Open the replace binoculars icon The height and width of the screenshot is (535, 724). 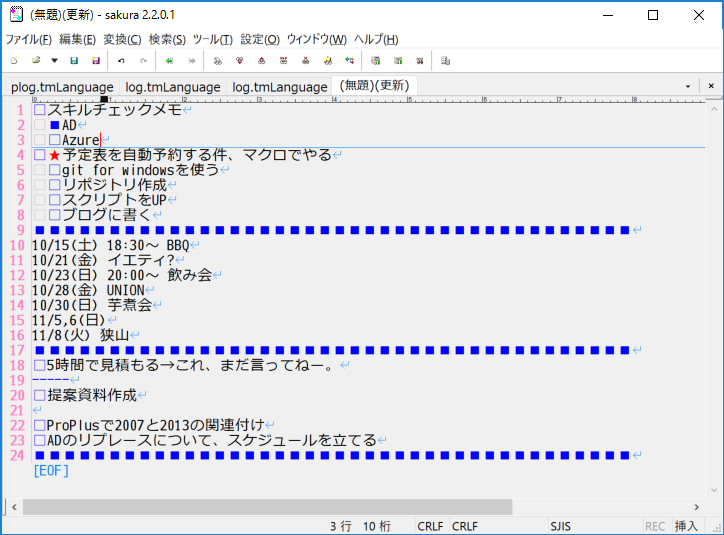point(284,60)
